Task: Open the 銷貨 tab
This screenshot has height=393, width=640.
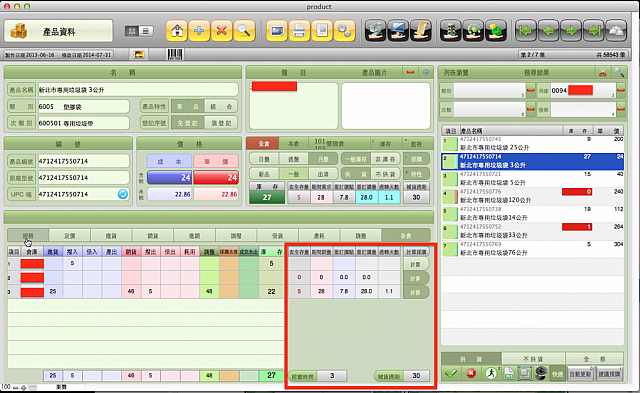Action: click(x=153, y=236)
